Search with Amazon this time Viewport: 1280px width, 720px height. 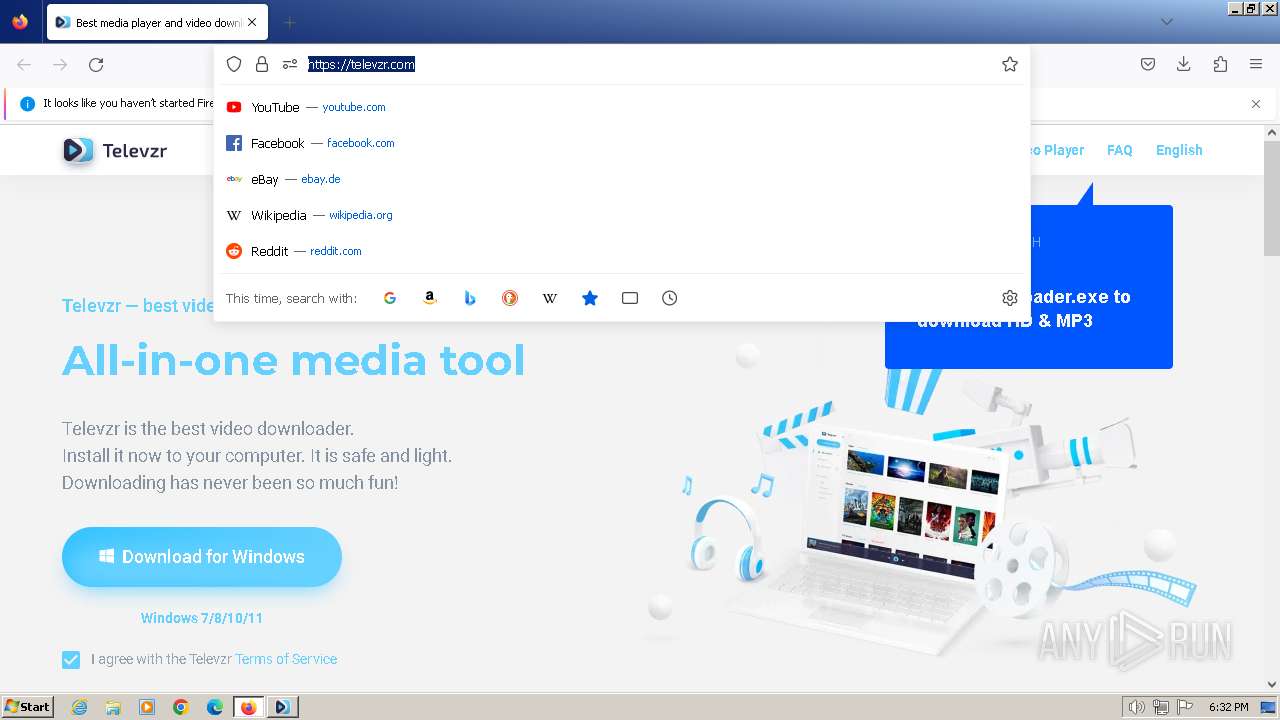coord(430,298)
